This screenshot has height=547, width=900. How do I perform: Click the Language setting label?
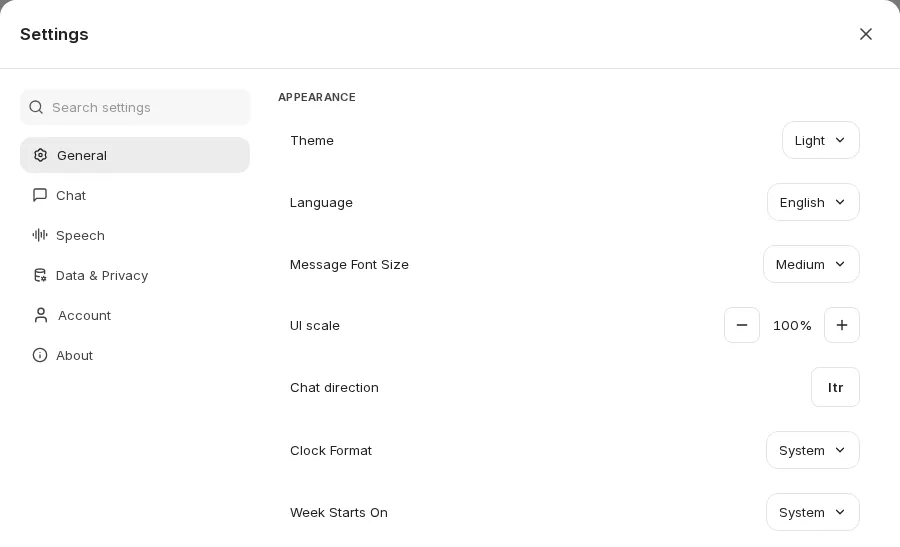321,203
